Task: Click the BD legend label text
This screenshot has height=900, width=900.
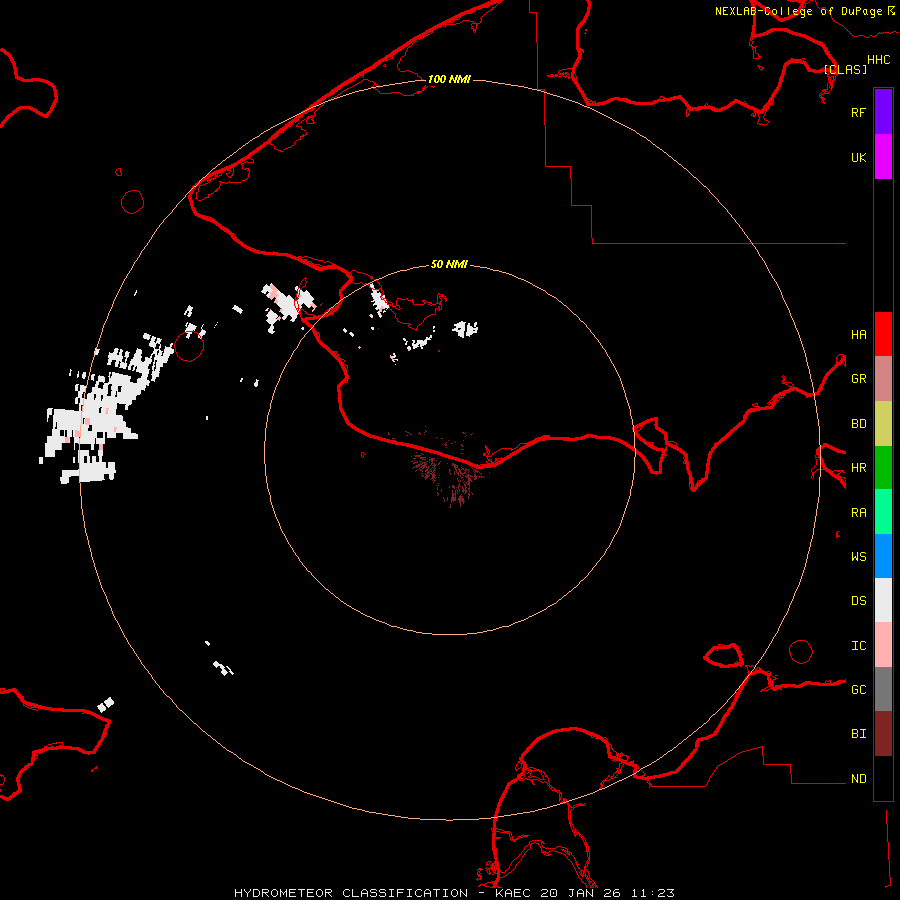Action: pos(859,424)
